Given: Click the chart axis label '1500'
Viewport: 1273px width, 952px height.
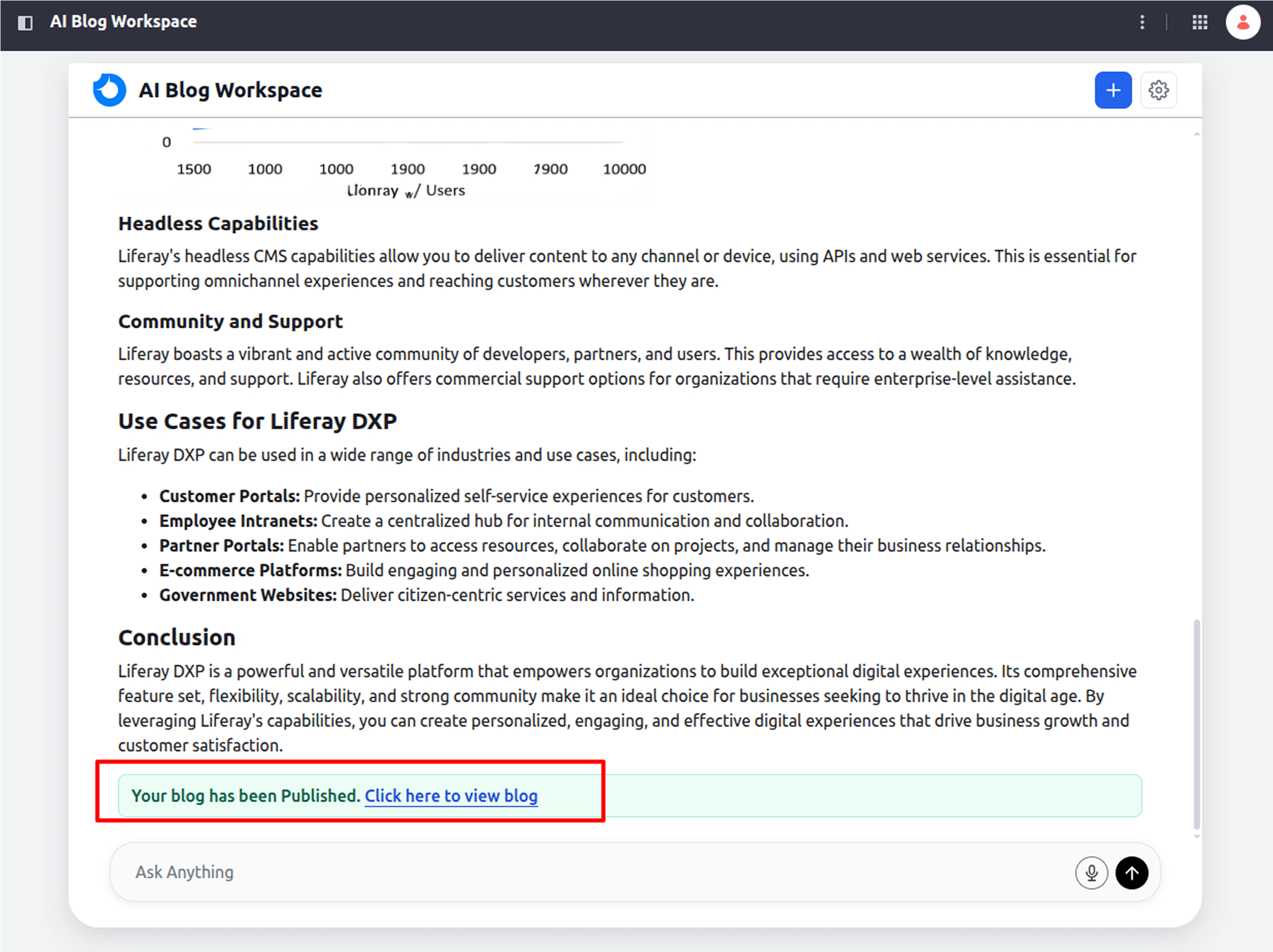Looking at the screenshot, I should tap(193, 169).
